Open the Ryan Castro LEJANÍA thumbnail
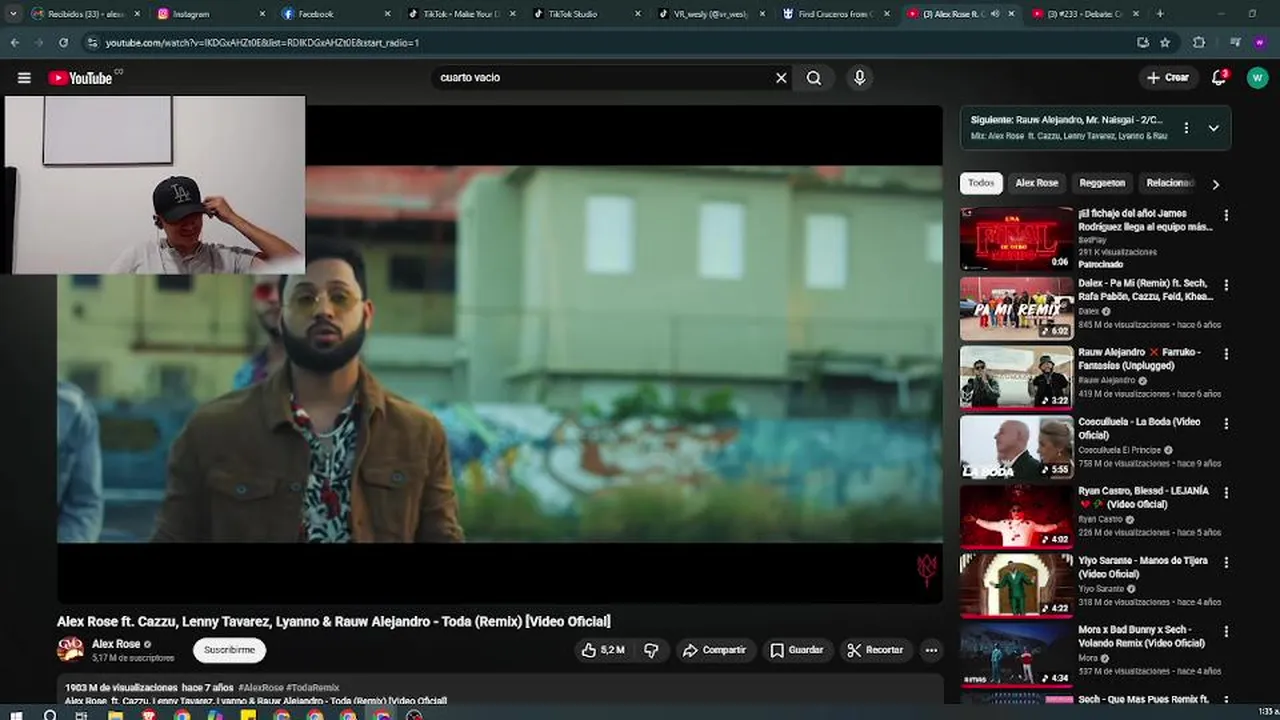The height and width of the screenshot is (720, 1280). (x=1016, y=517)
